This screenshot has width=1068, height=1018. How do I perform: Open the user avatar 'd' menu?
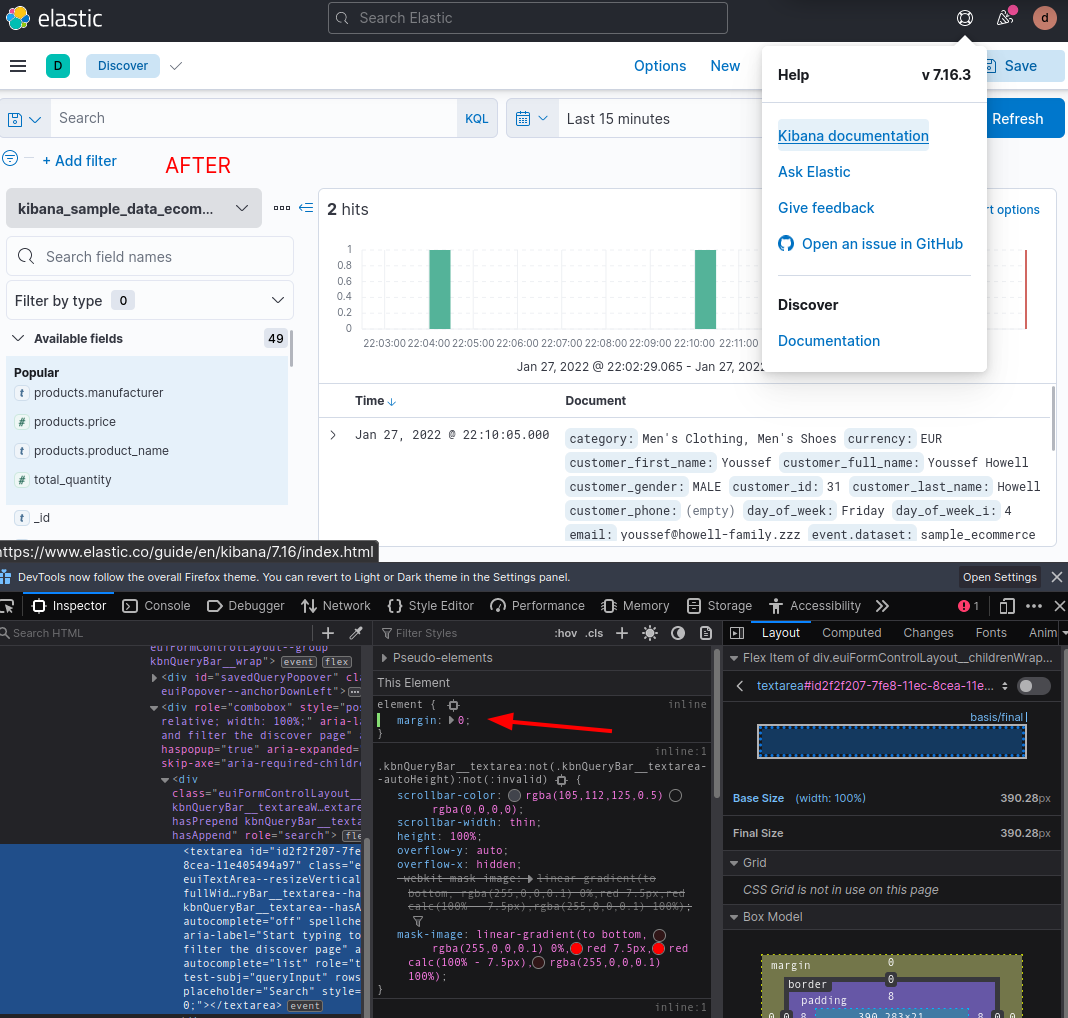click(1044, 18)
